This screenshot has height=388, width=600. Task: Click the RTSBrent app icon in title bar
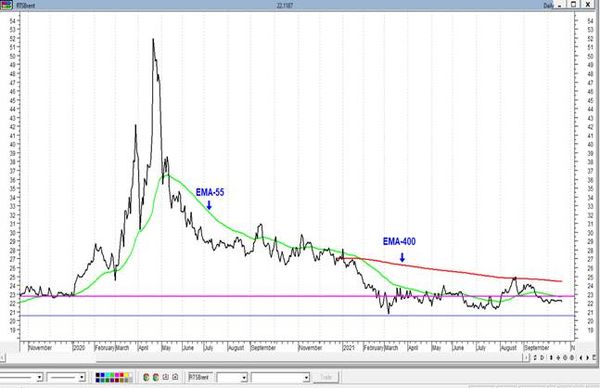coord(6,5)
